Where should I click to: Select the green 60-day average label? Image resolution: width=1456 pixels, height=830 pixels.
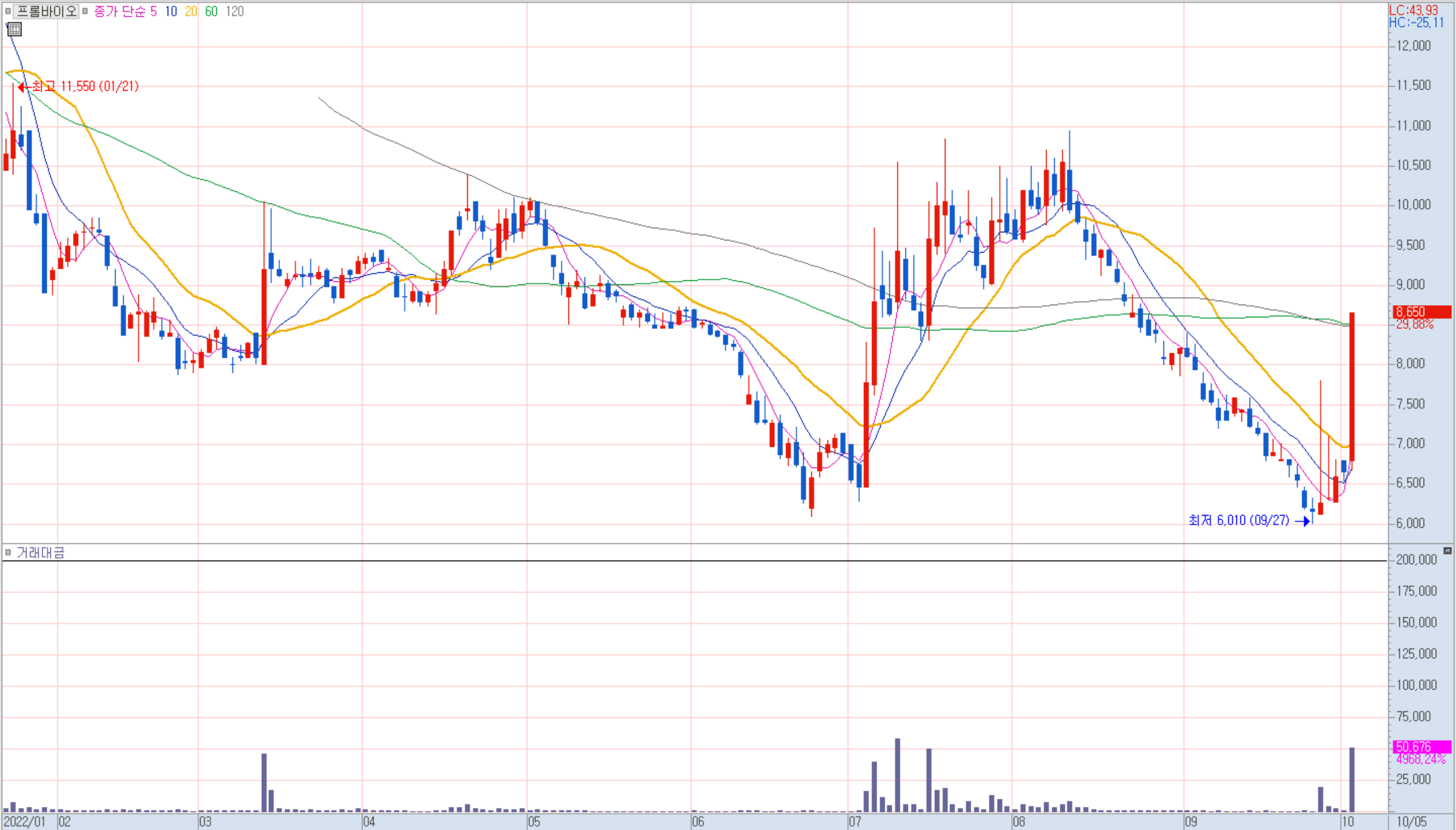[211, 12]
